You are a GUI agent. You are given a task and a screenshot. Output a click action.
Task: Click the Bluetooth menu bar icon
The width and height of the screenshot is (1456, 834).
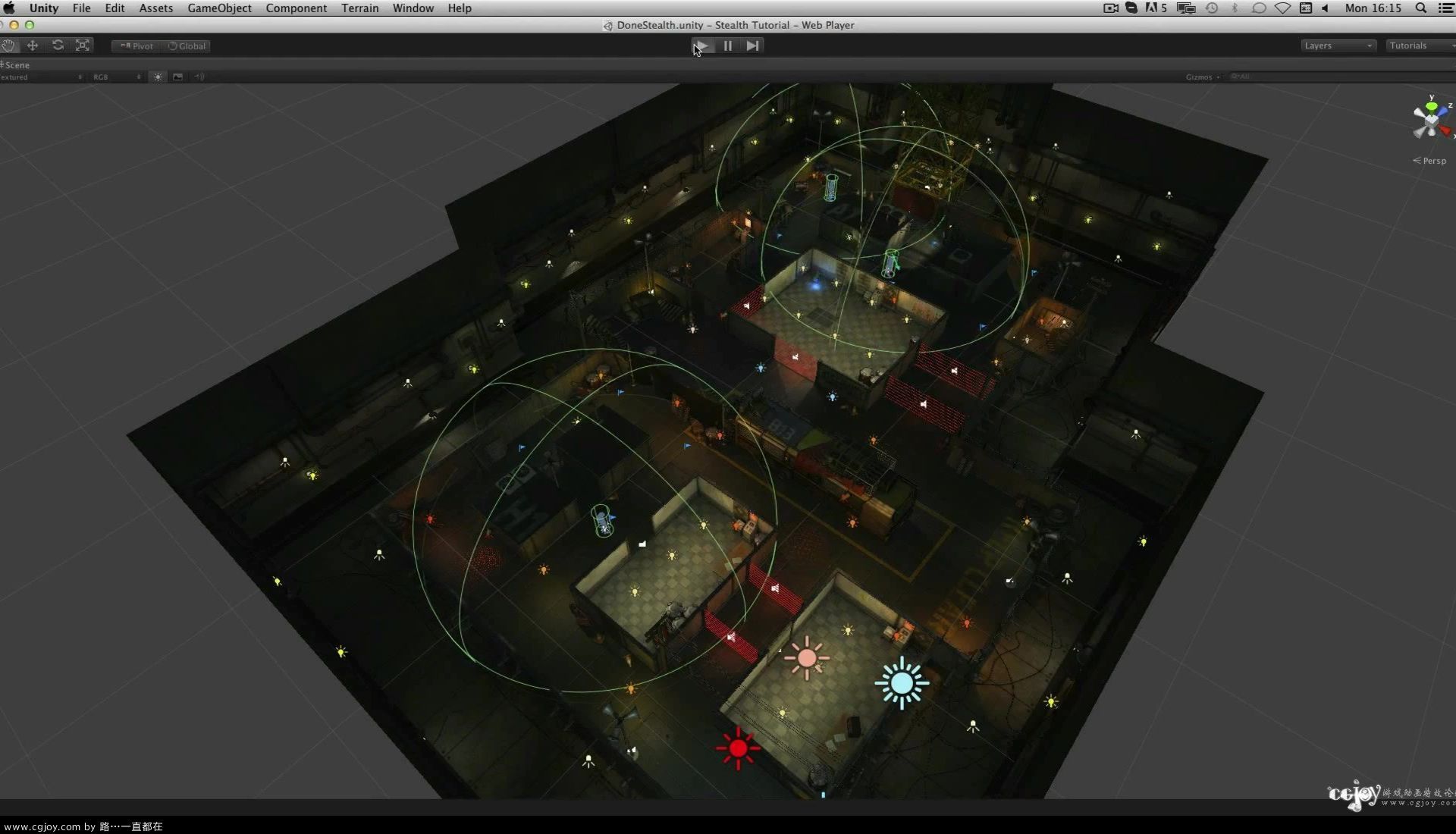pos(1235,8)
